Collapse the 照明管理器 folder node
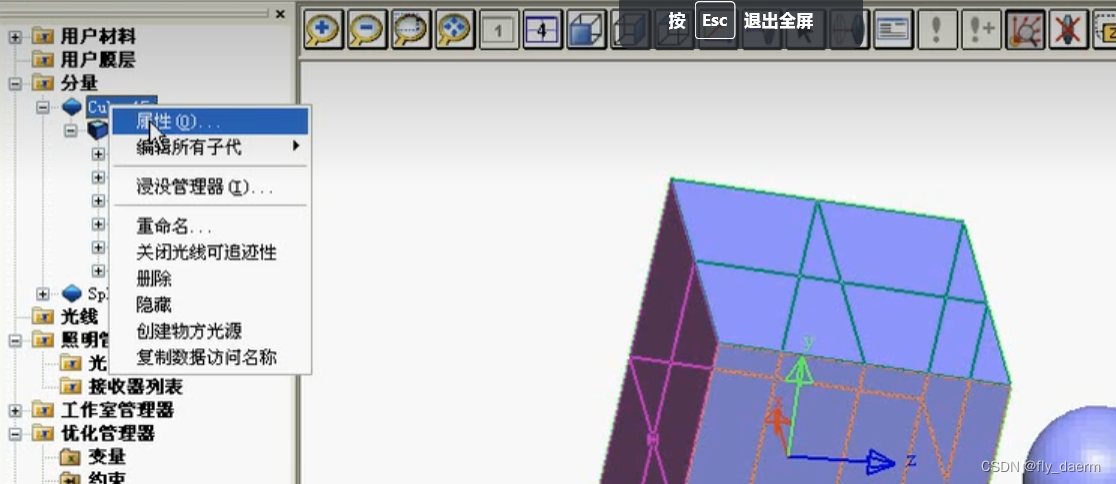Viewport: 1116px width, 484px height. [x=15, y=340]
